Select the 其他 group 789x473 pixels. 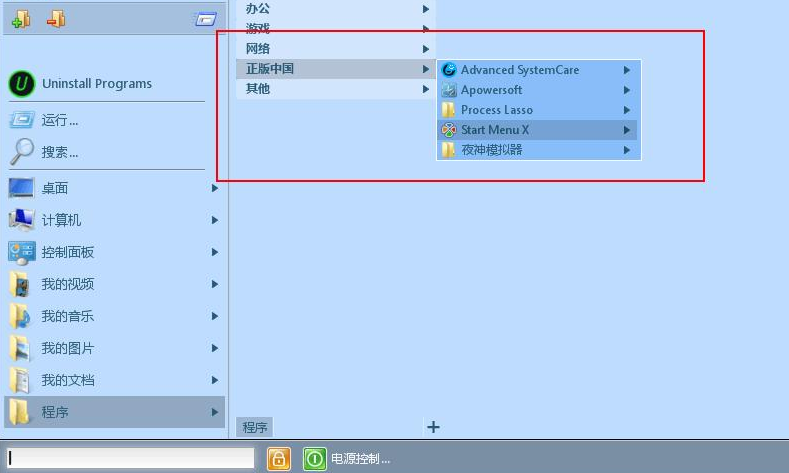tap(336, 89)
